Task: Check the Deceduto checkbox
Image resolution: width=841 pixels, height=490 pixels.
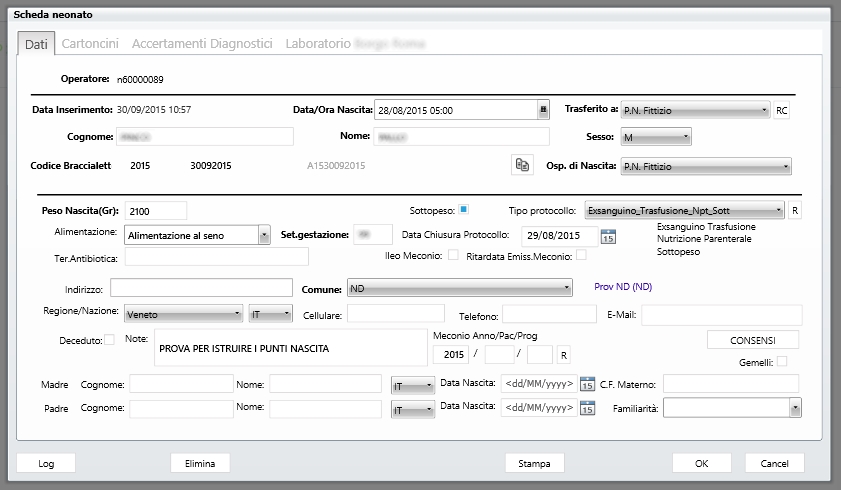Action: tap(109, 339)
